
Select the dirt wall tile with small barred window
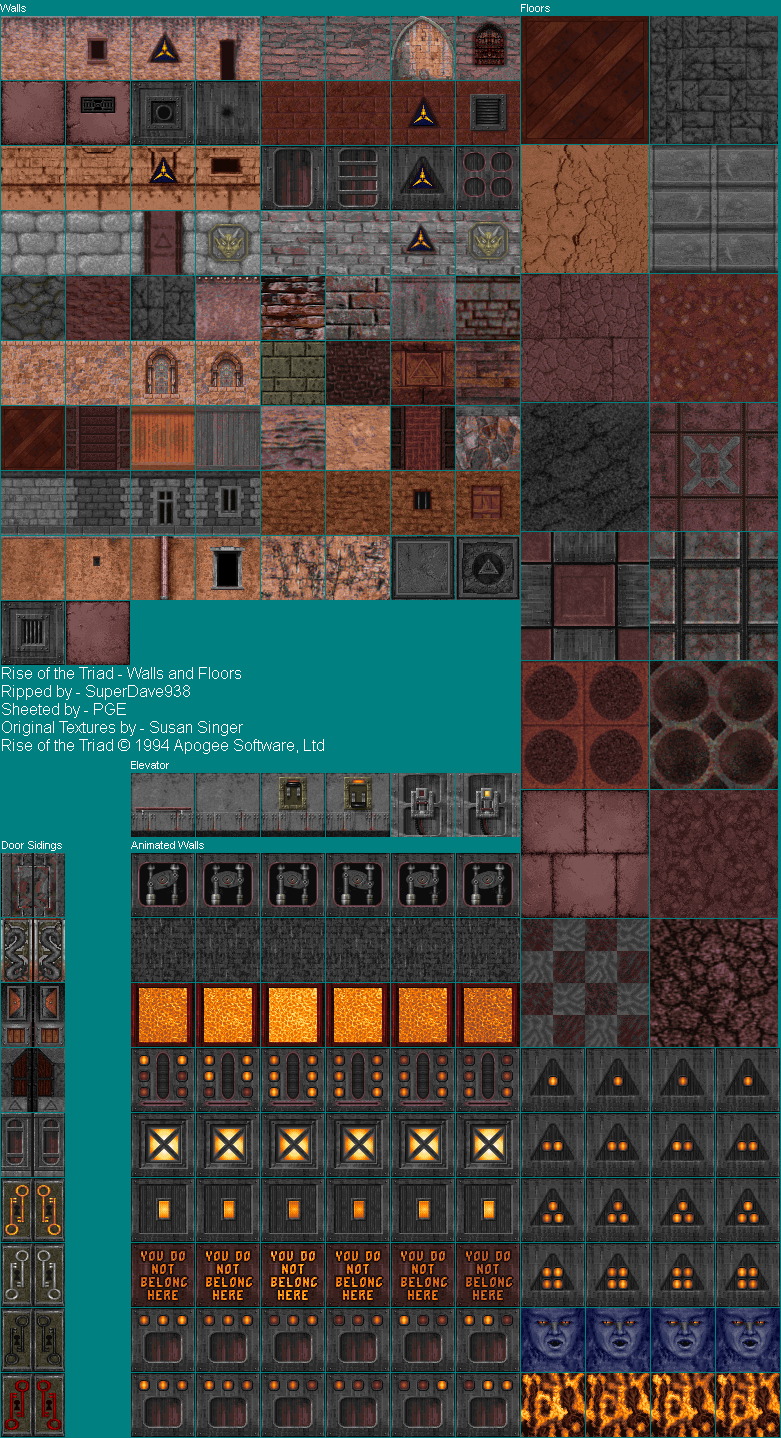(x=423, y=503)
